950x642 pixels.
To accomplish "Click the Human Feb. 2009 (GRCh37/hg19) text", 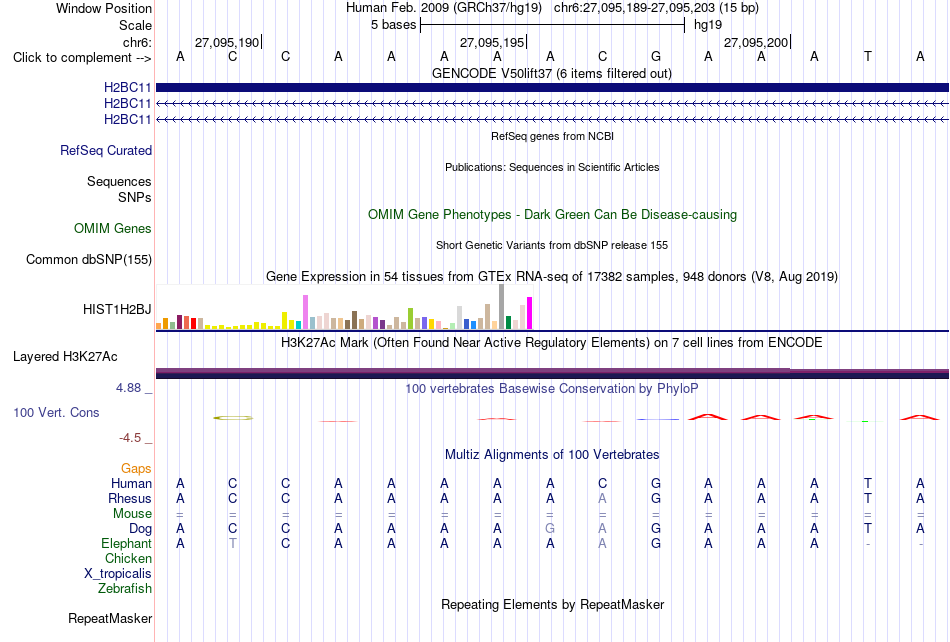I will click(x=444, y=8).
